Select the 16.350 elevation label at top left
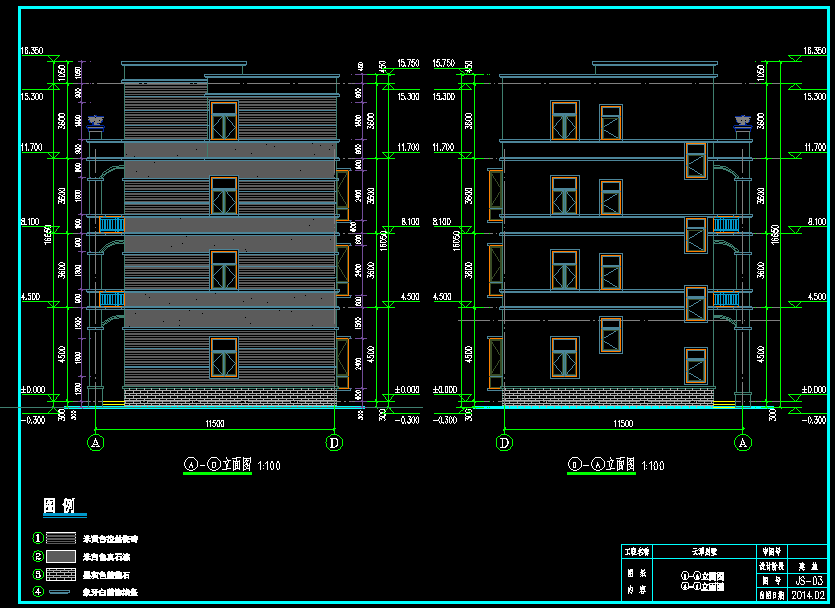 pos(31,50)
